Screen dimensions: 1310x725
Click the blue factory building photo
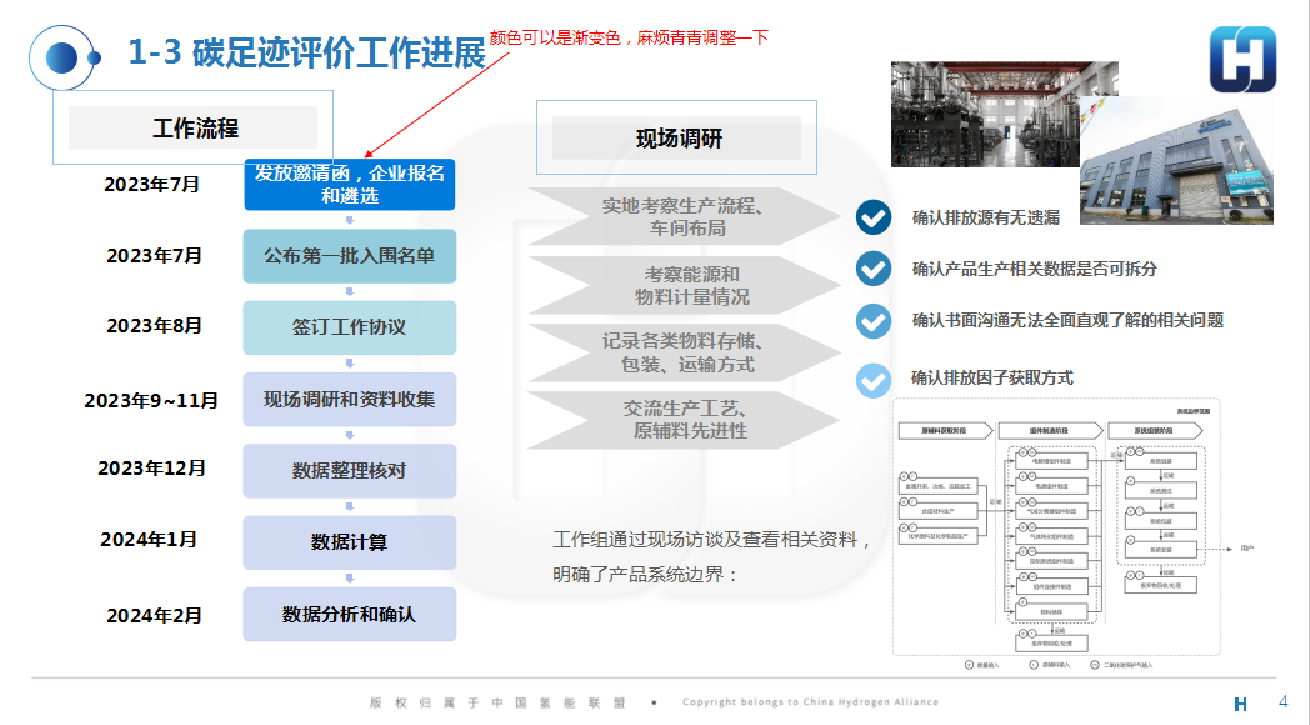pos(1177,160)
